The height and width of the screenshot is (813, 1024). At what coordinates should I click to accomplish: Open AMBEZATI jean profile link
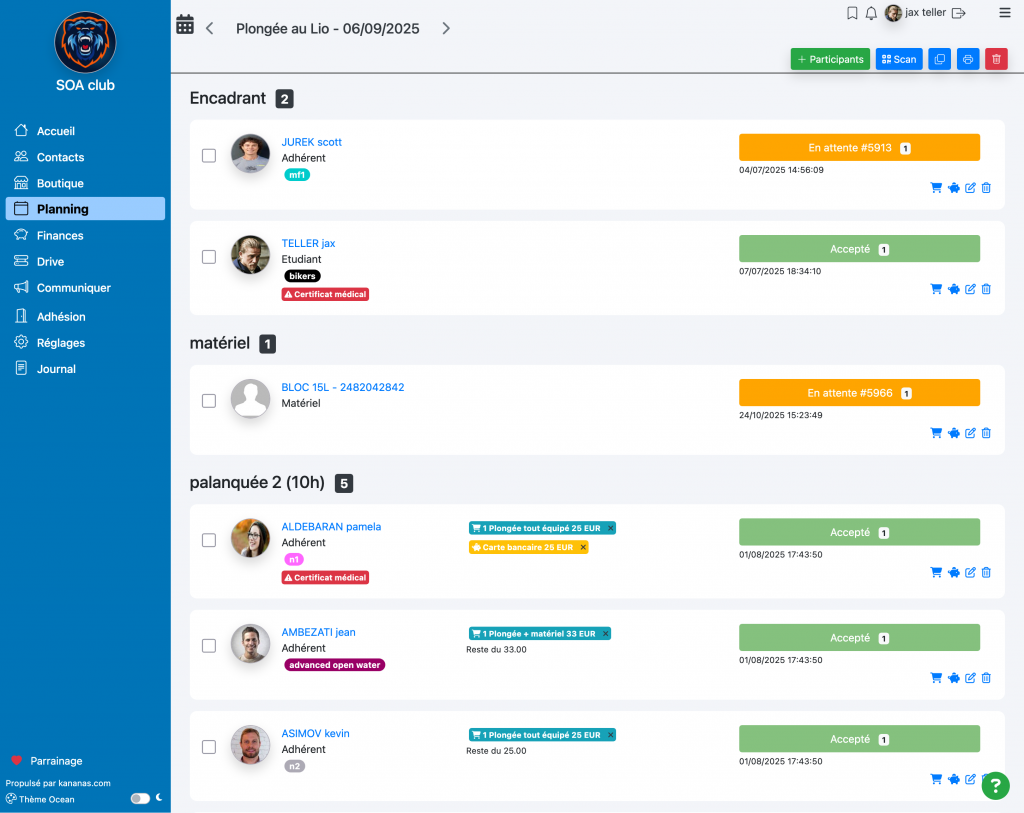pyautogui.click(x=318, y=632)
